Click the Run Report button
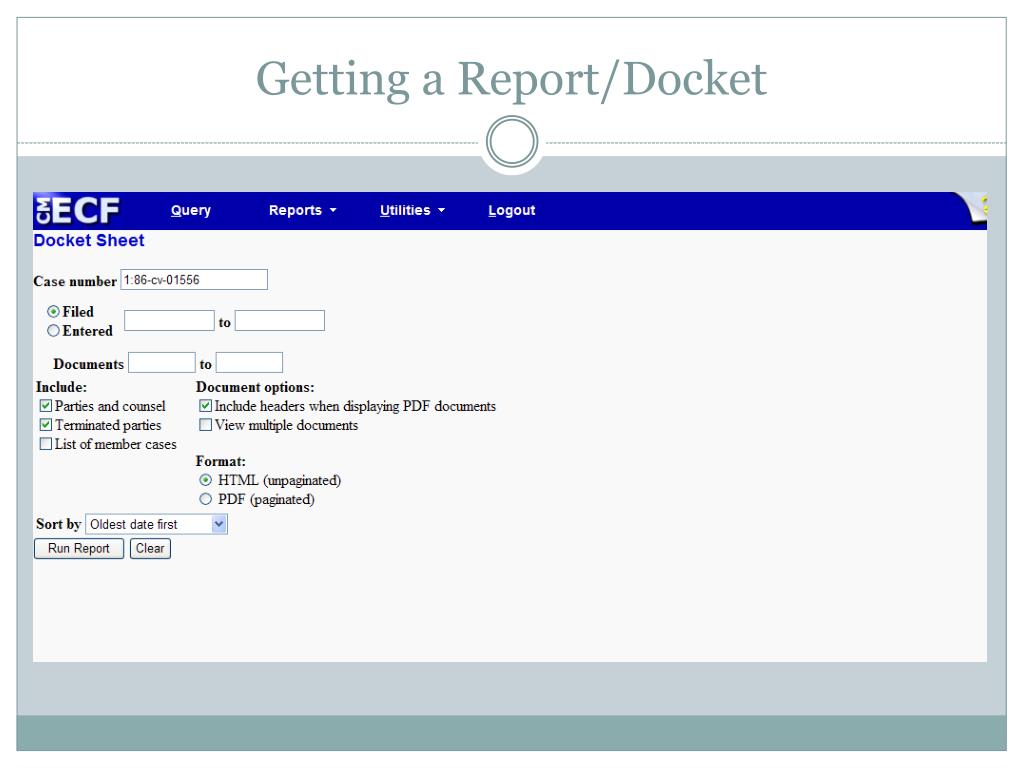Viewport: 1024px width, 768px height. click(77, 548)
